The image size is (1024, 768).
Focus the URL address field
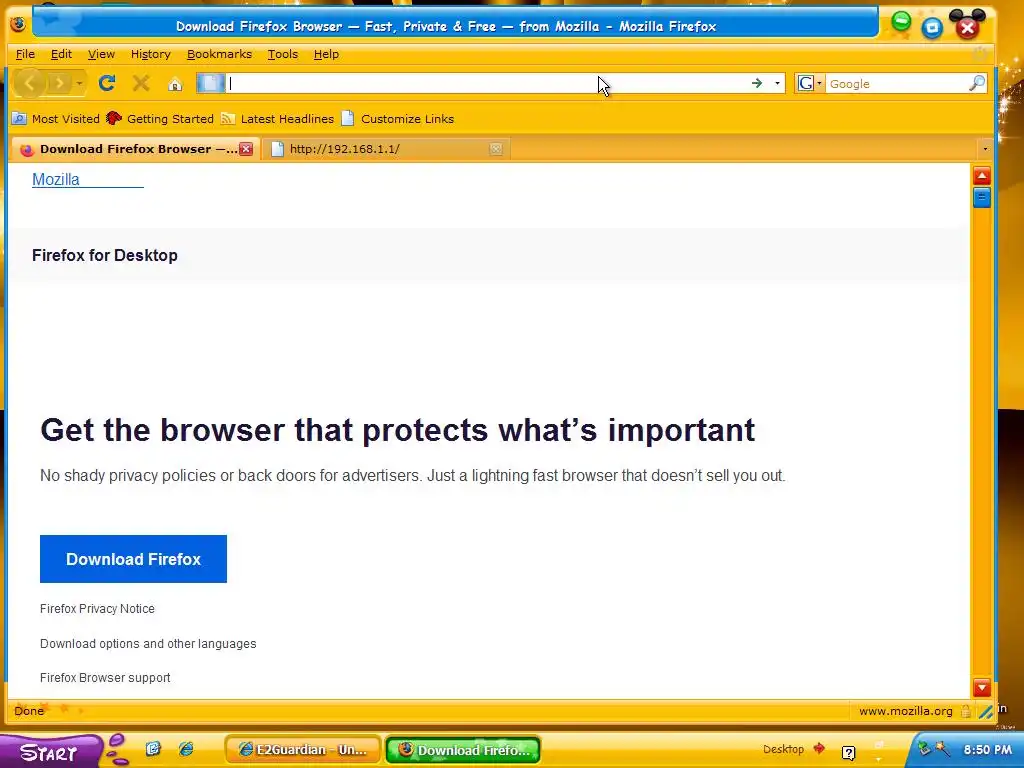[x=487, y=83]
